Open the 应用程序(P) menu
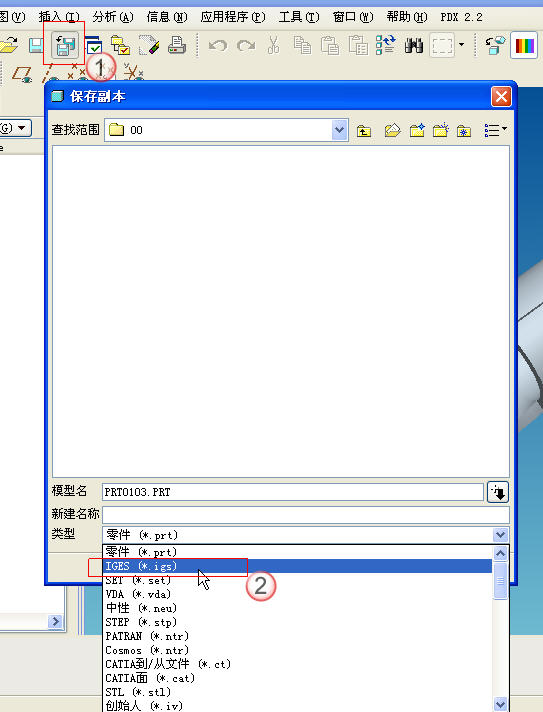This screenshot has width=543, height=712. (x=233, y=17)
